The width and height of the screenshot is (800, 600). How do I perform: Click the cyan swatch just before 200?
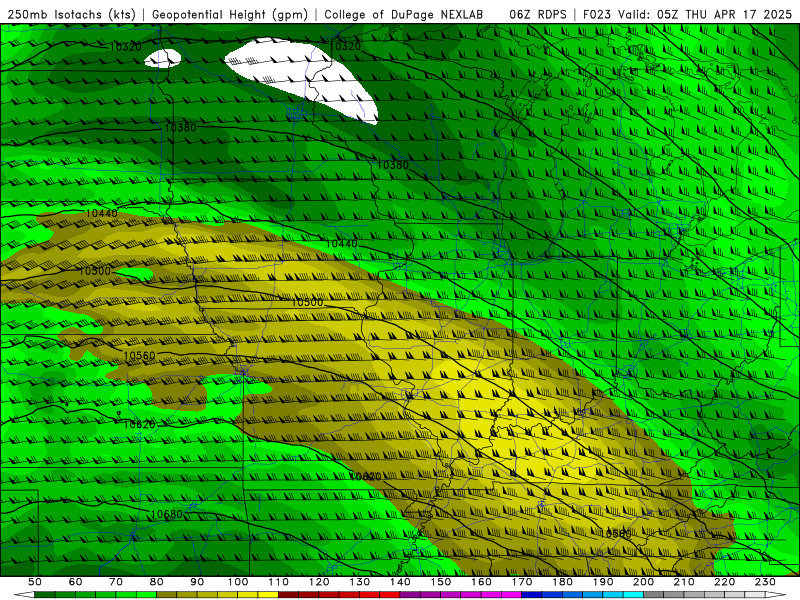pos(633,595)
